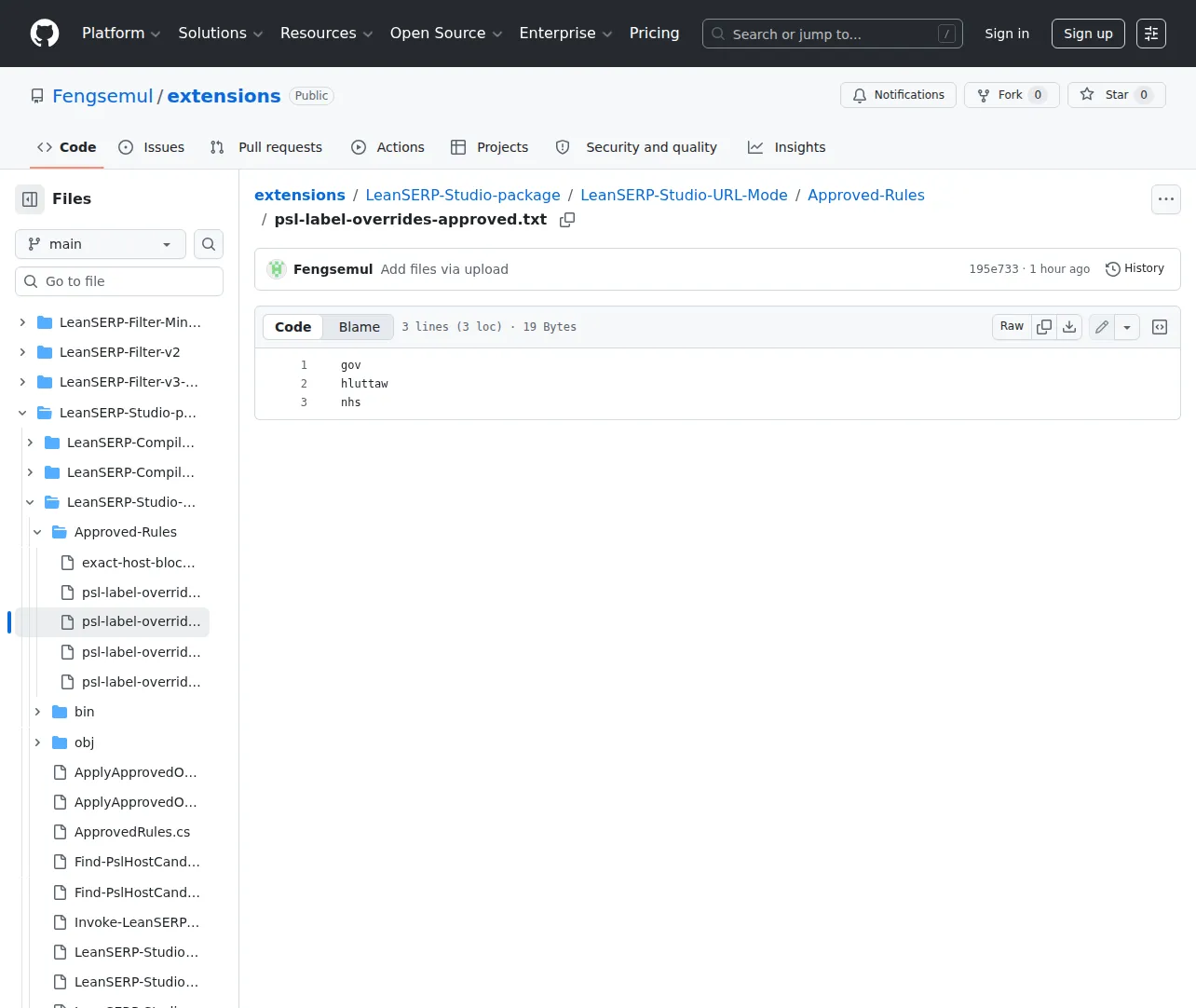Expand the bin folder
The image size is (1196, 1008).
38,712
